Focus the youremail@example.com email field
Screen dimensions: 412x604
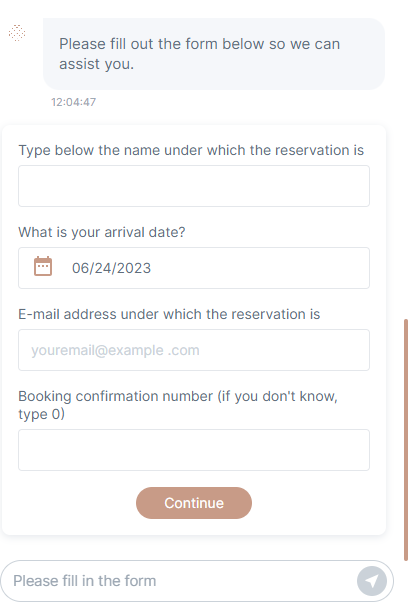point(194,350)
